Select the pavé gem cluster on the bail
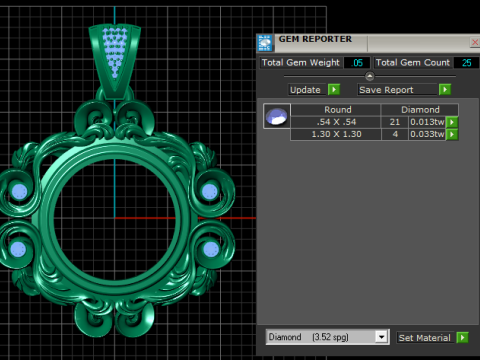Image resolution: width=480 pixels, height=360 pixels. click(x=115, y=52)
